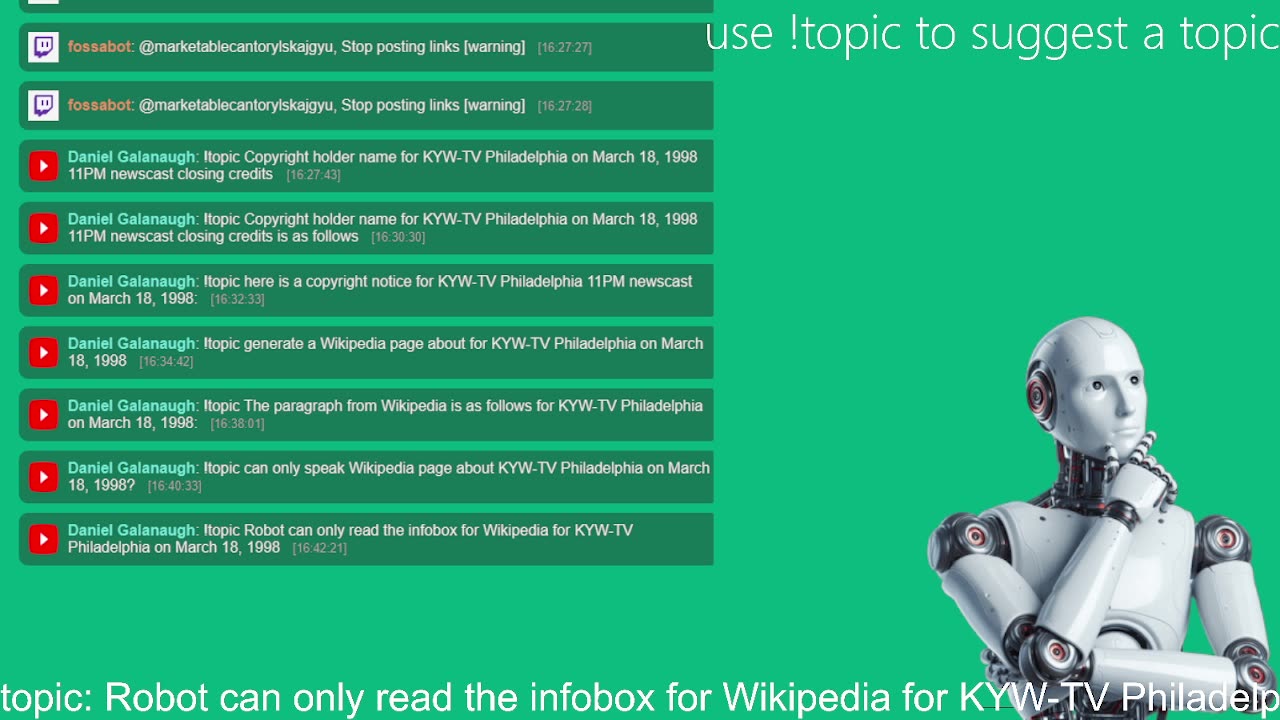Screen dimensions: 1280x720
Task: Click the timestamp 16:32:33
Action: coord(237,300)
